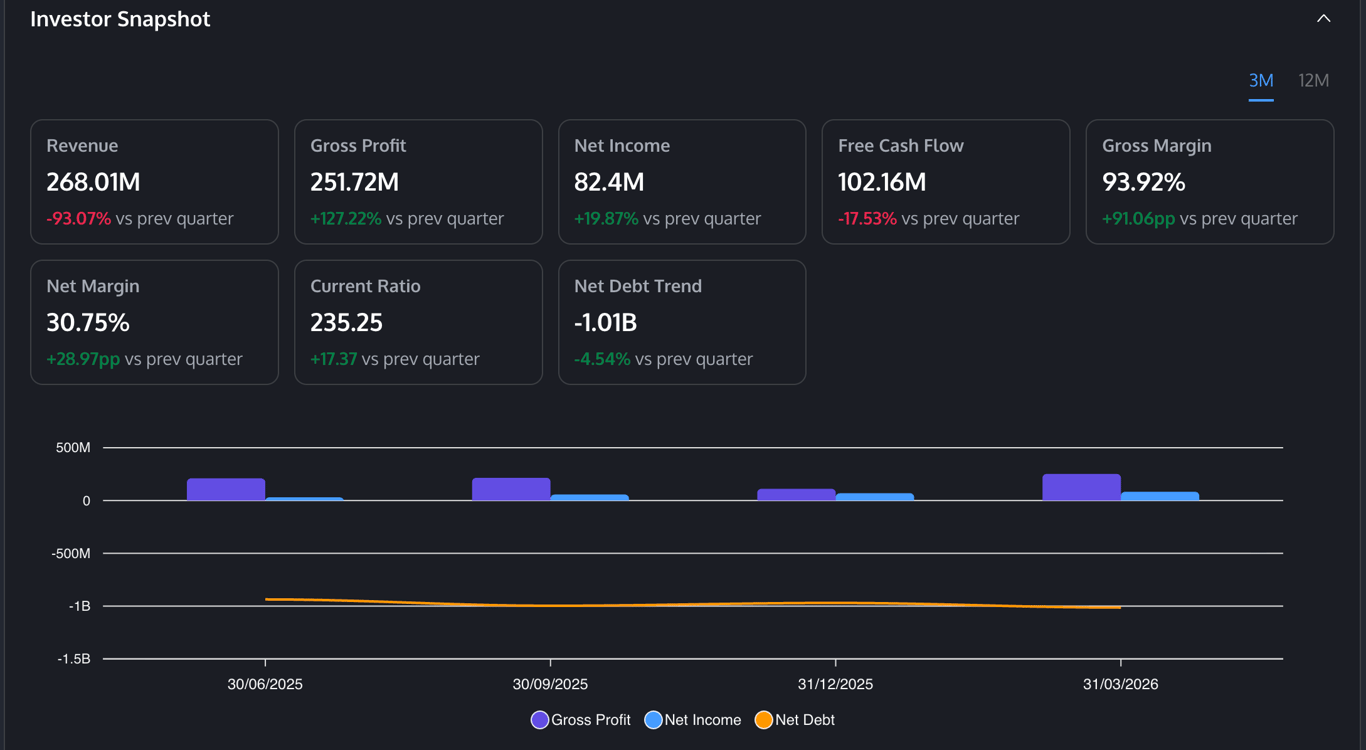This screenshot has height=750, width=1366.
Task: Click the Revenue card title
Action: click(82, 145)
